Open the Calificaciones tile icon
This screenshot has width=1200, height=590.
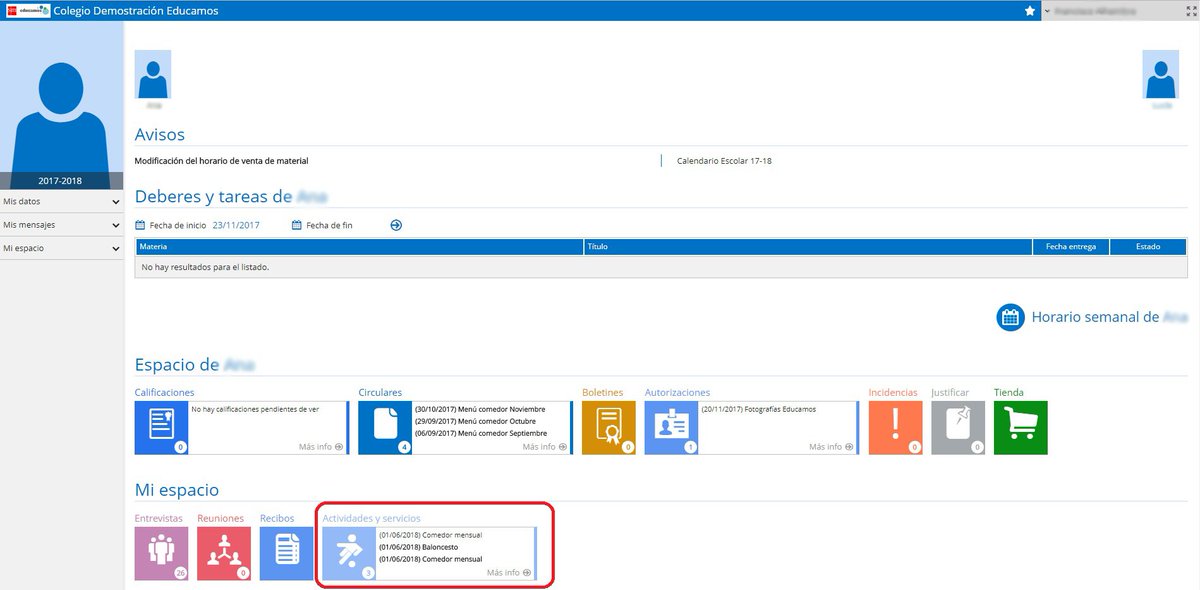pyautogui.click(x=161, y=428)
